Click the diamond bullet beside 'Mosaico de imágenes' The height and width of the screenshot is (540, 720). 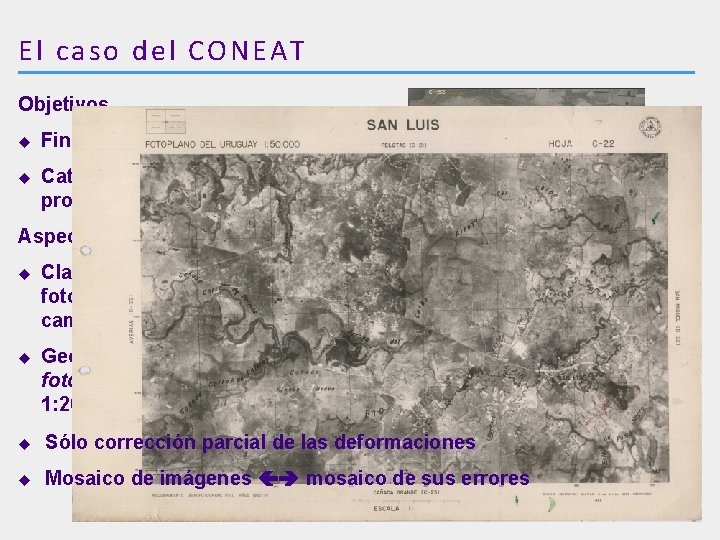pos(25,480)
